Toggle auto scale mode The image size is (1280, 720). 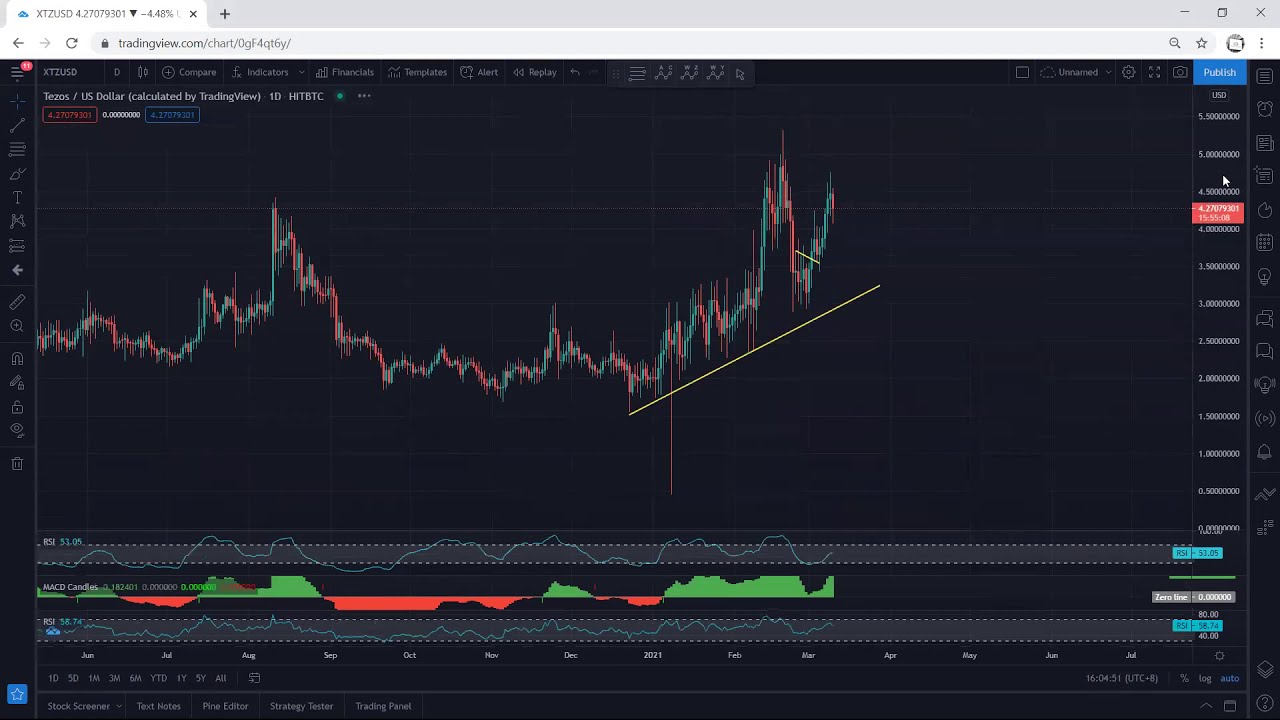pos(1229,678)
